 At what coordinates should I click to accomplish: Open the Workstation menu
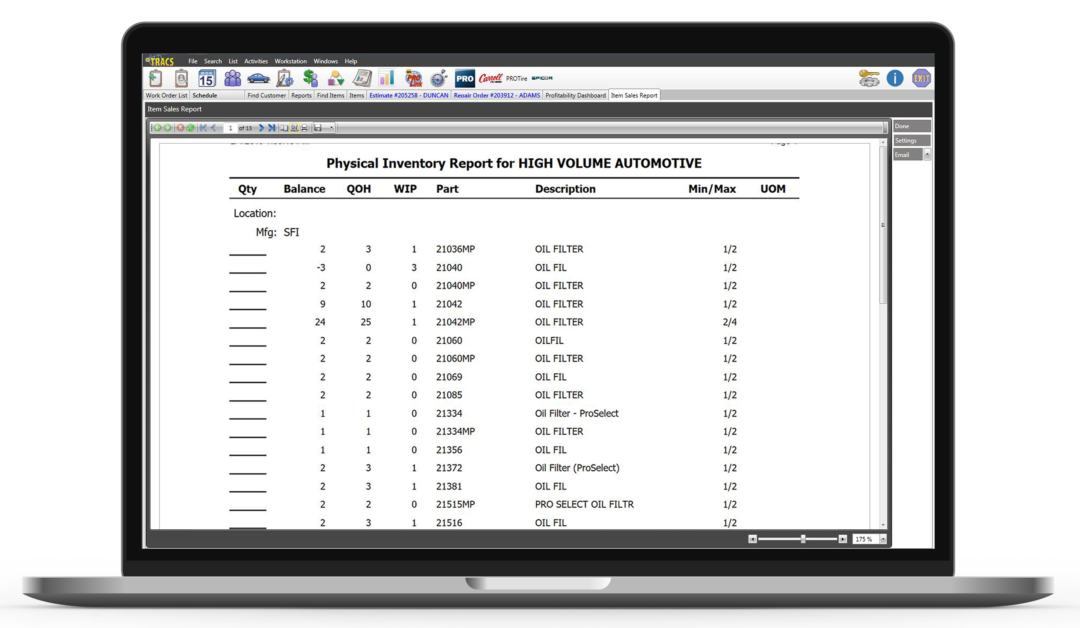290,61
